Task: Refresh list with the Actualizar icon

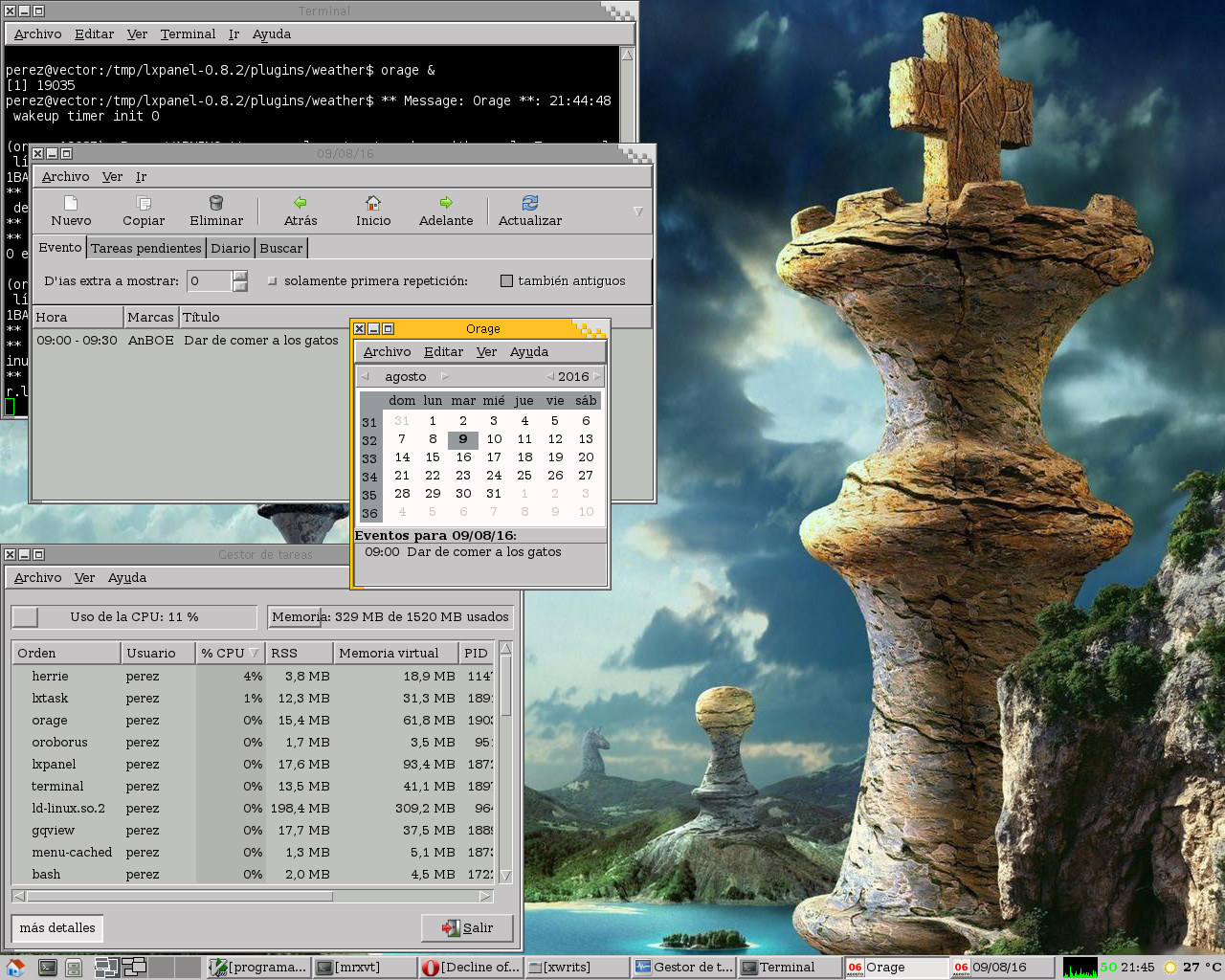Action: pyautogui.click(x=530, y=203)
